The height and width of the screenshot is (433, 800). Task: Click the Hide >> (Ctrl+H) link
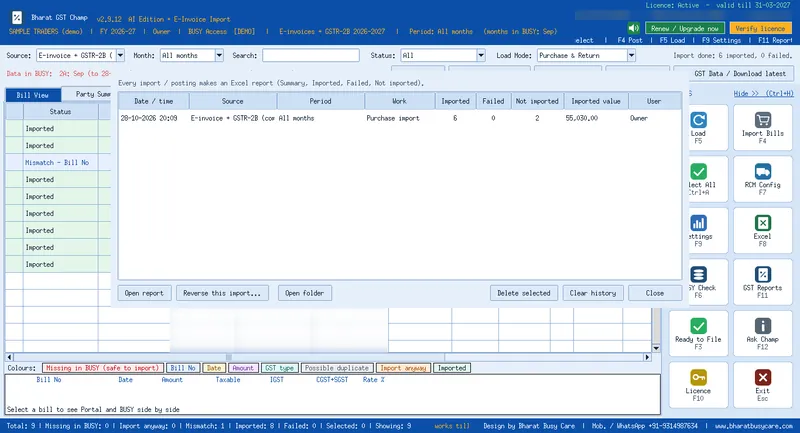763,93
